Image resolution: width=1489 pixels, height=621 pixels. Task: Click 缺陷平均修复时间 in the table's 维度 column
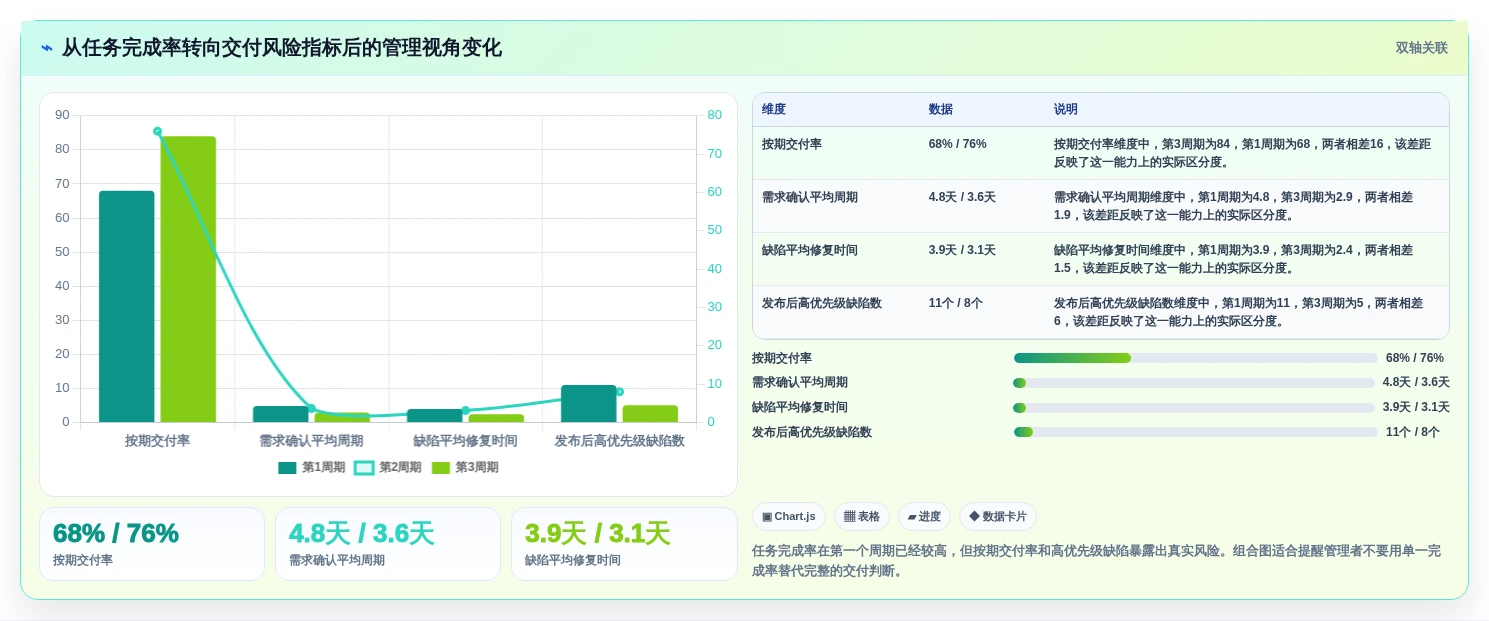click(810, 250)
